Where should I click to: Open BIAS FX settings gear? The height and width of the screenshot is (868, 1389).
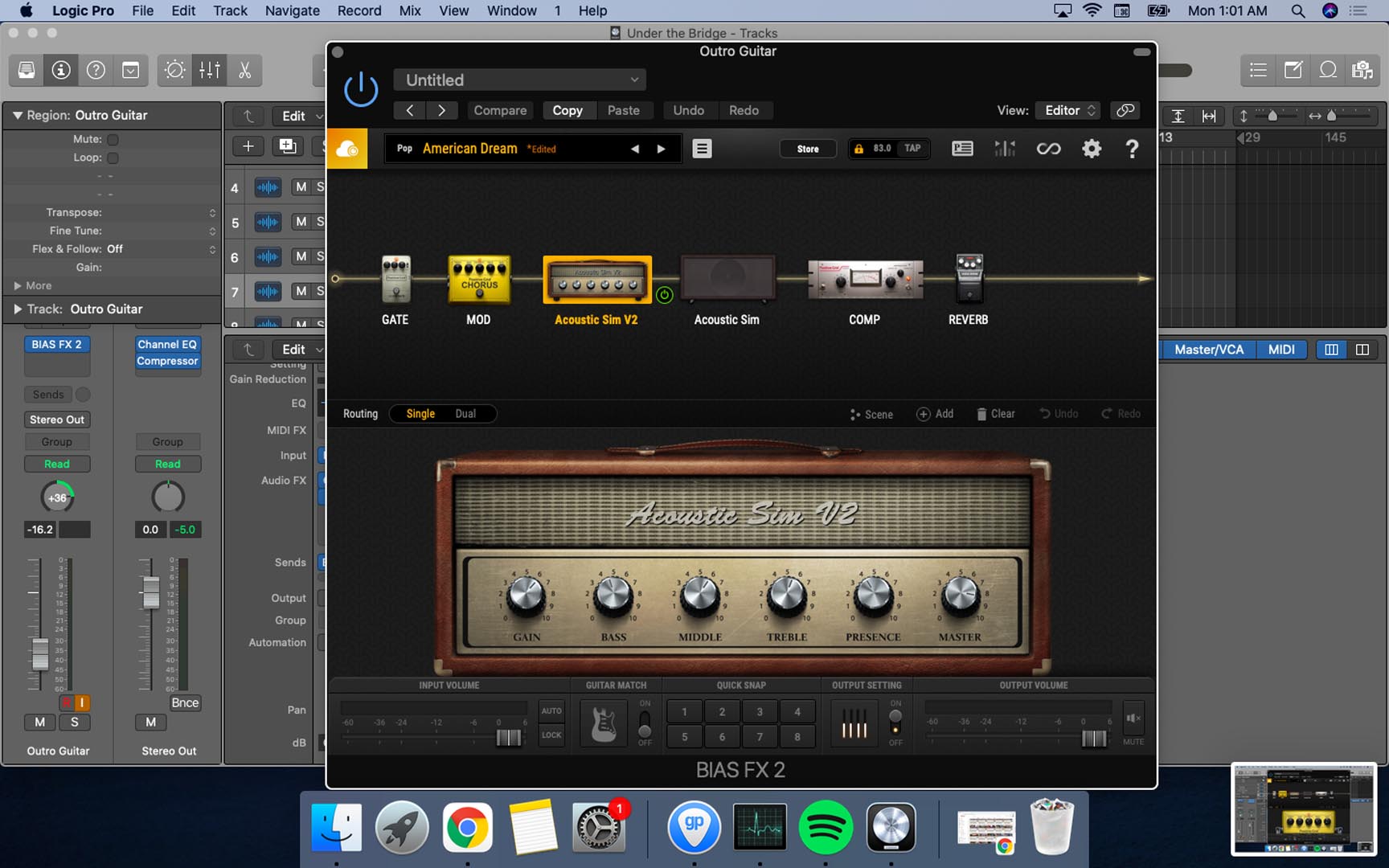(1091, 149)
